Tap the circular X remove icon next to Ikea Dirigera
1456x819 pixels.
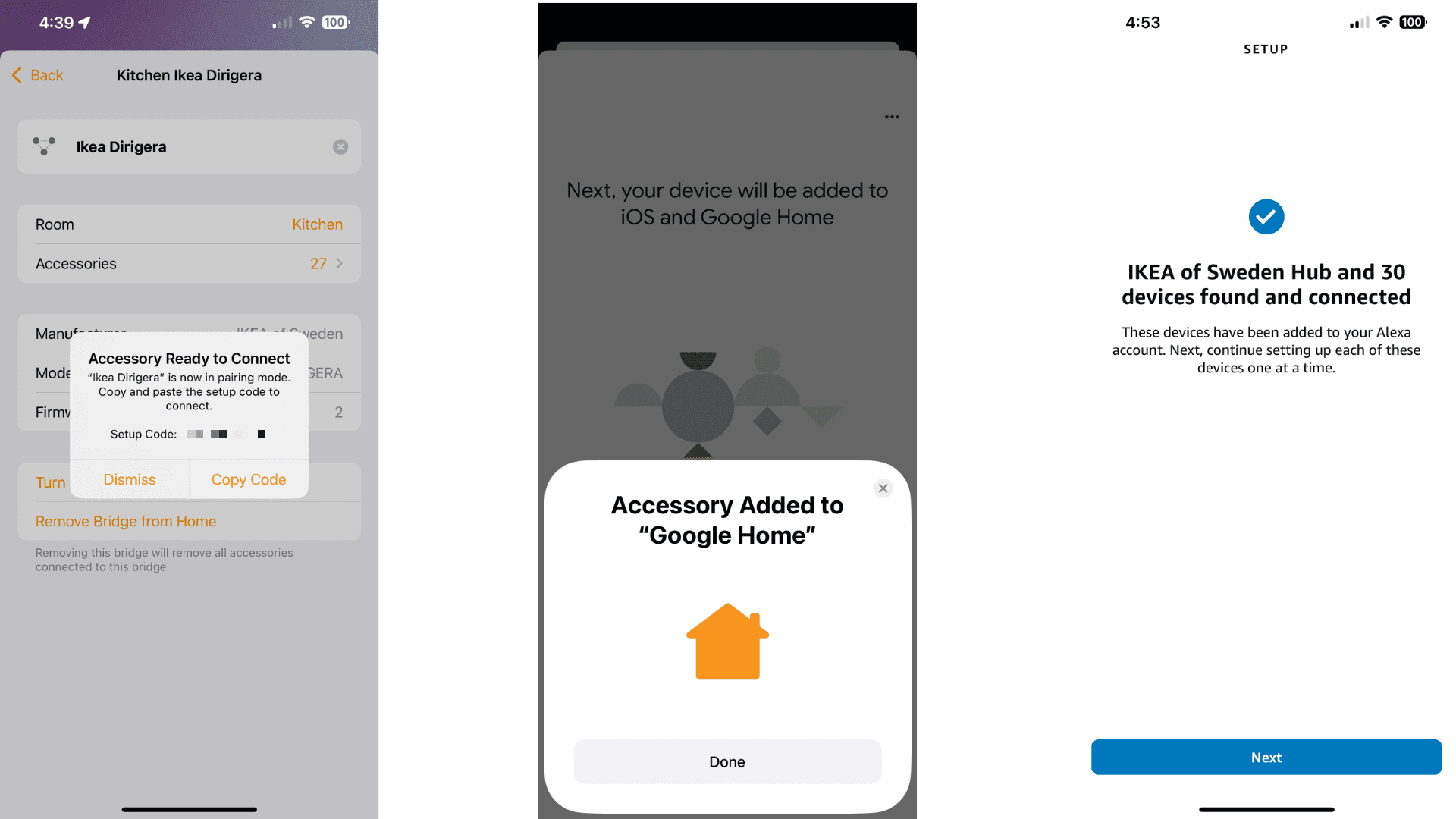pos(340,147)
